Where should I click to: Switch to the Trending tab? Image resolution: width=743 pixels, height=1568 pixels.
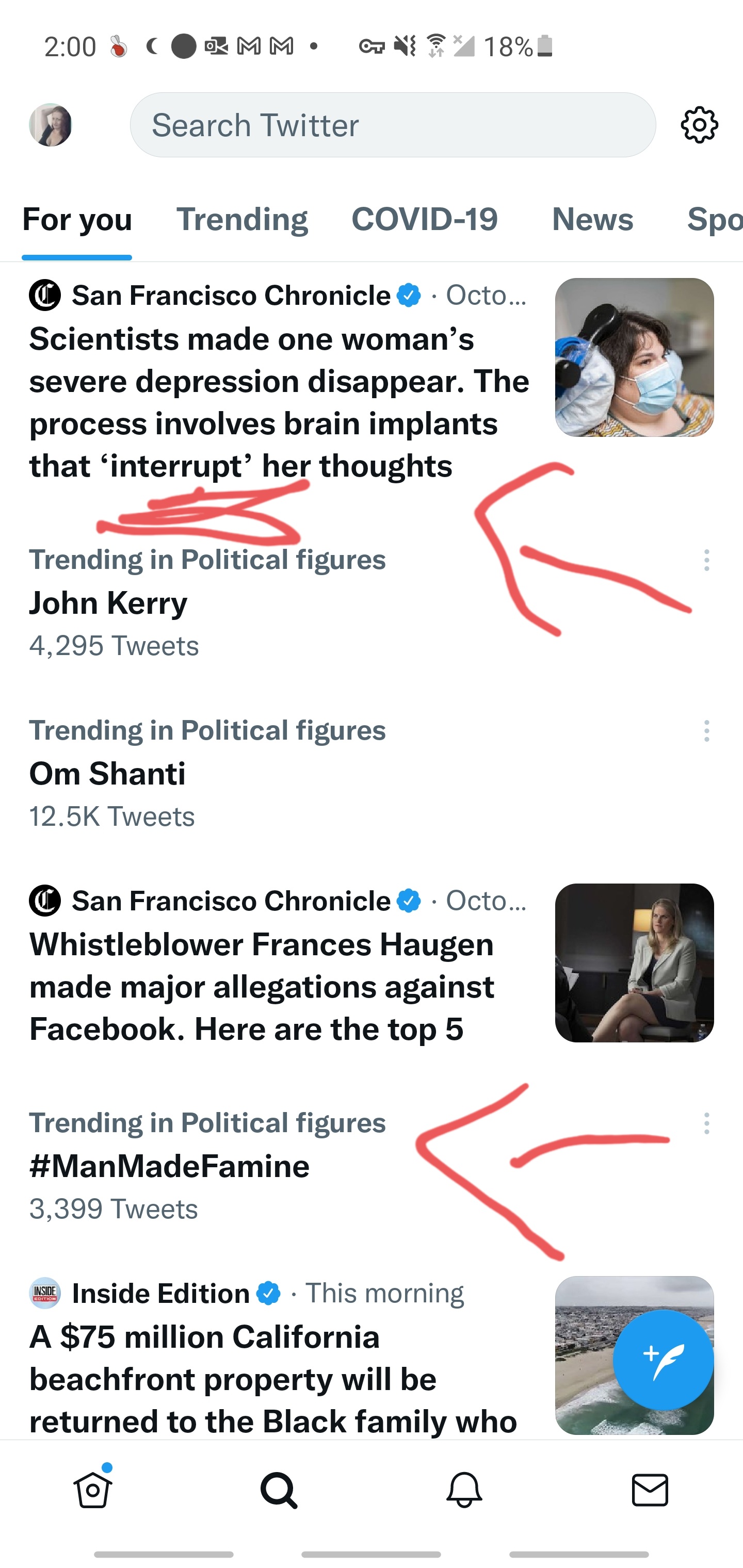click(242, 219)
